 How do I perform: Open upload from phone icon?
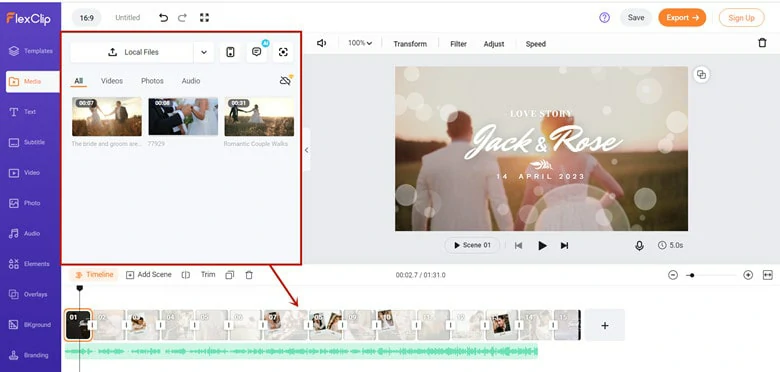click(x=230, y=52)
